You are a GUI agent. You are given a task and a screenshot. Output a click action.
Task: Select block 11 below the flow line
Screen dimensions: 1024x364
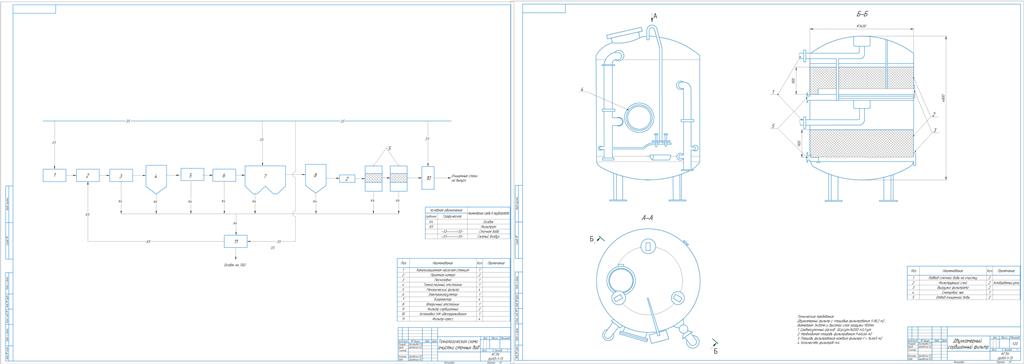(236, 241)
